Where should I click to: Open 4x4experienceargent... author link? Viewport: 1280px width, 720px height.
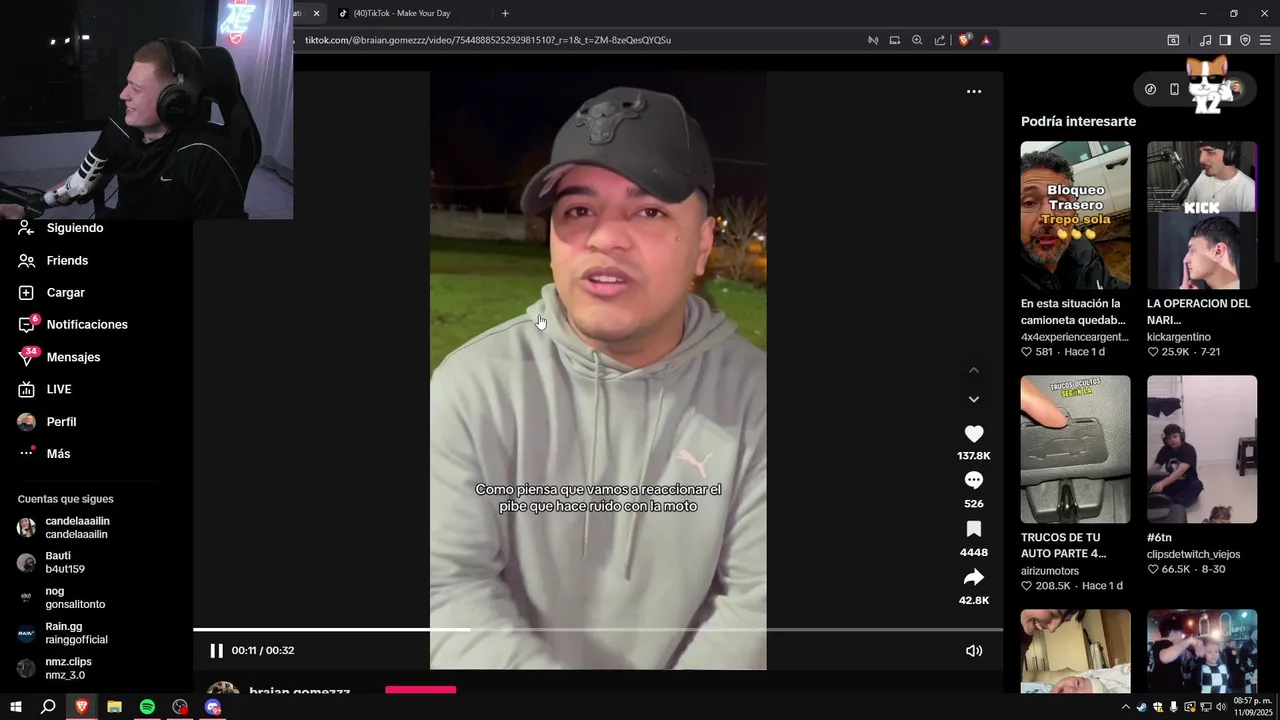tap(1075, 337)
